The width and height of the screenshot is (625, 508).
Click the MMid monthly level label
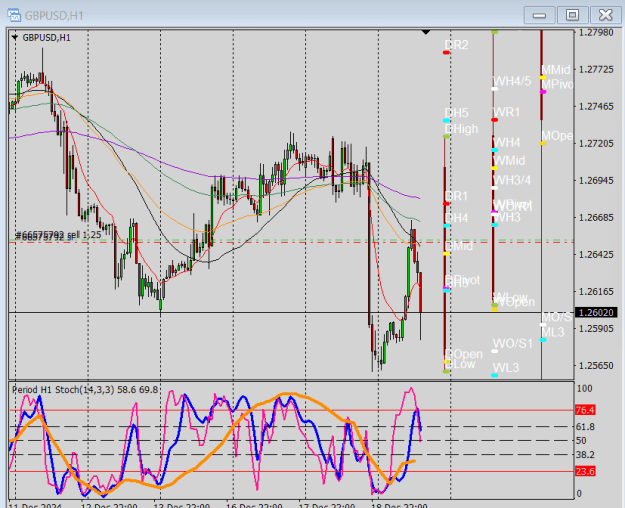click(556, 70)
